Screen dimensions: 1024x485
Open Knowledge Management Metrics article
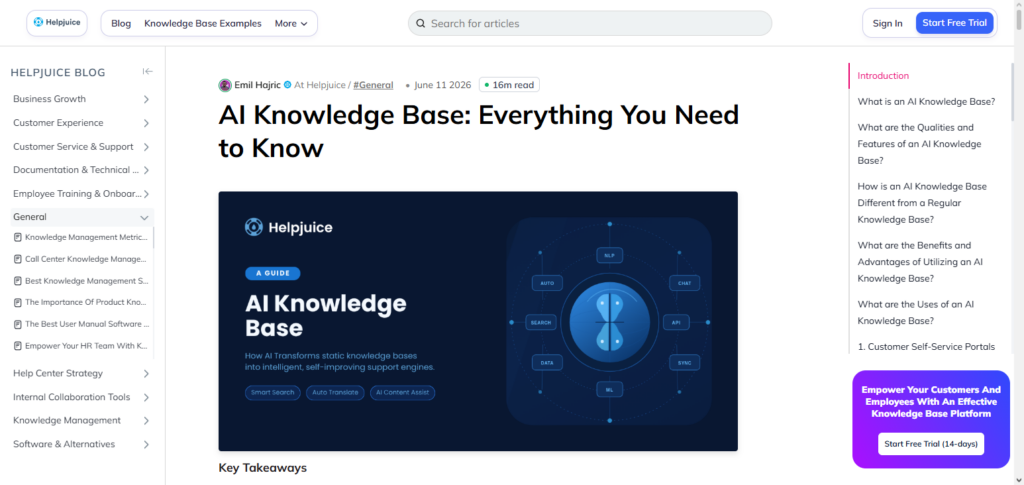pos(86,238)
